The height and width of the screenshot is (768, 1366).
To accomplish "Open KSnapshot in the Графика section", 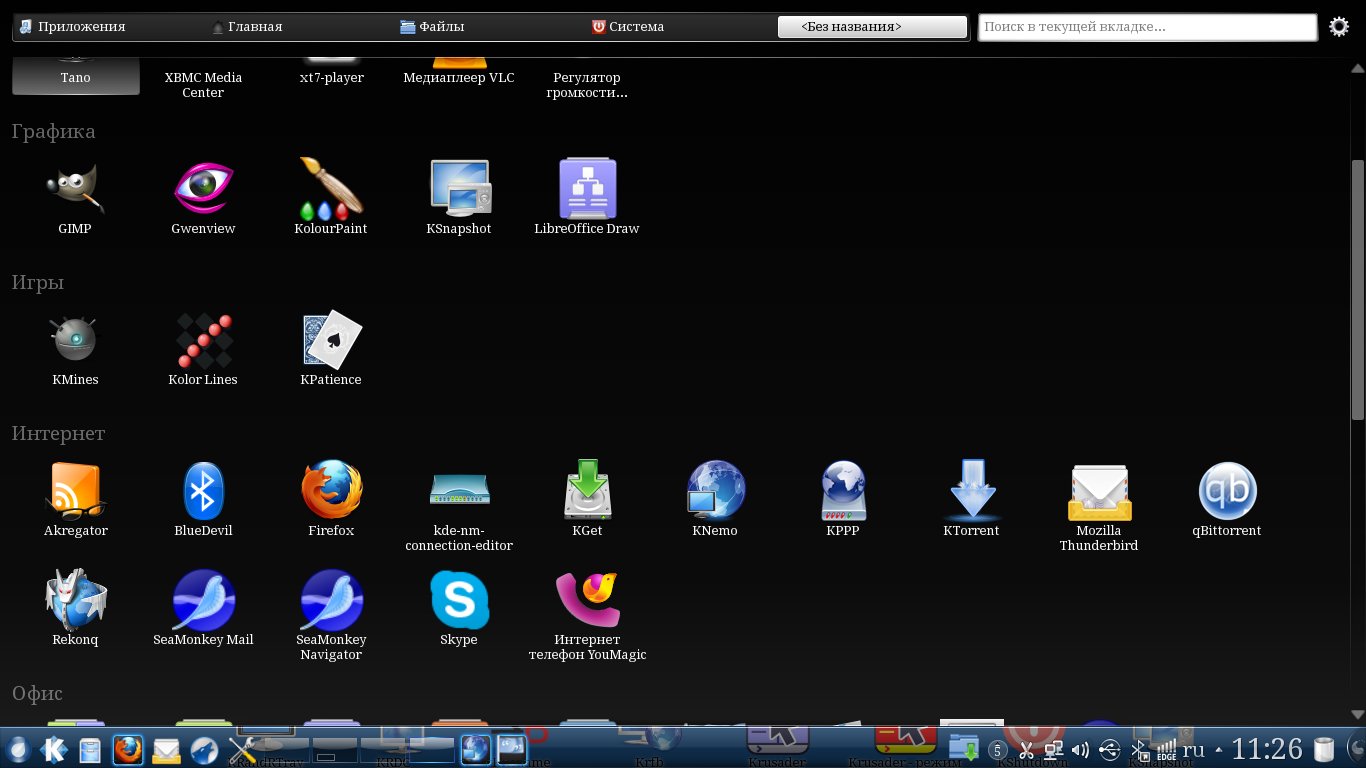I will coord(459,198).
